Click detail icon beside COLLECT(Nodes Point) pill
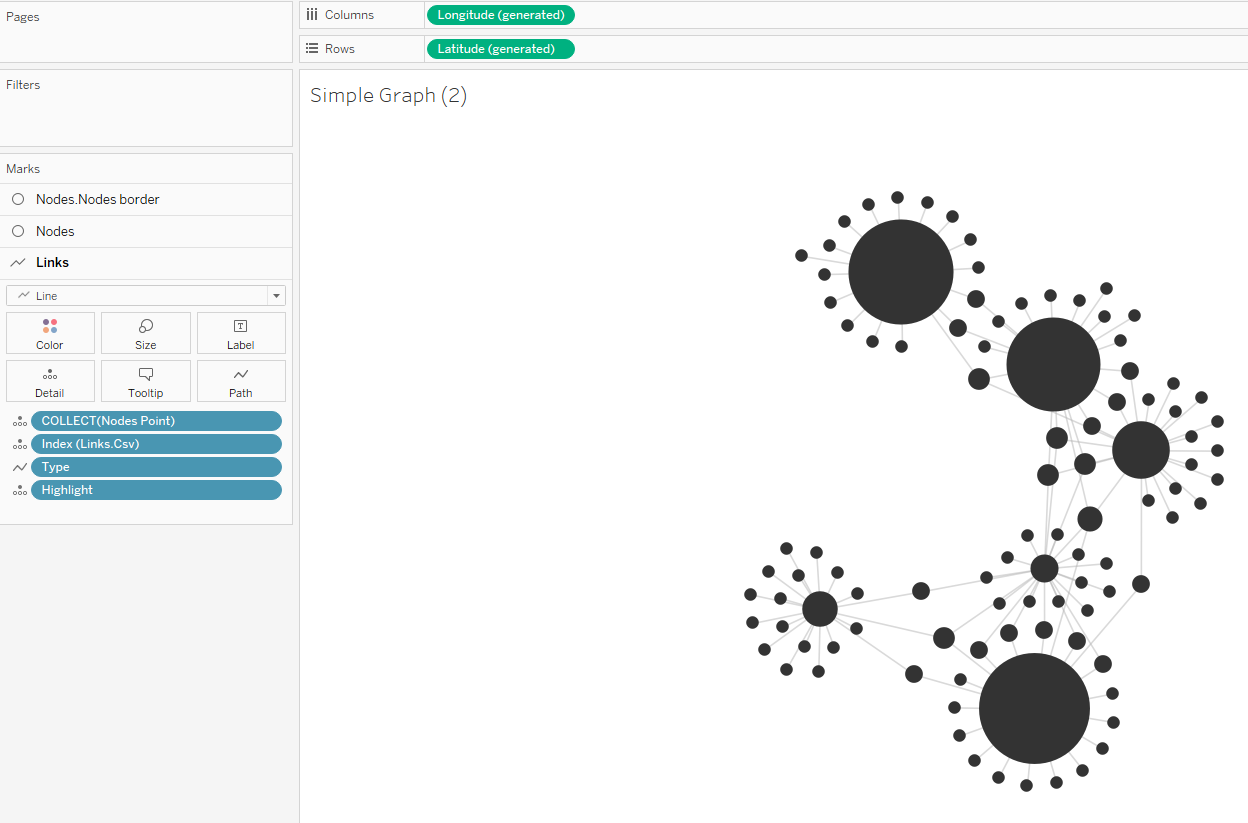 point(19,422)
